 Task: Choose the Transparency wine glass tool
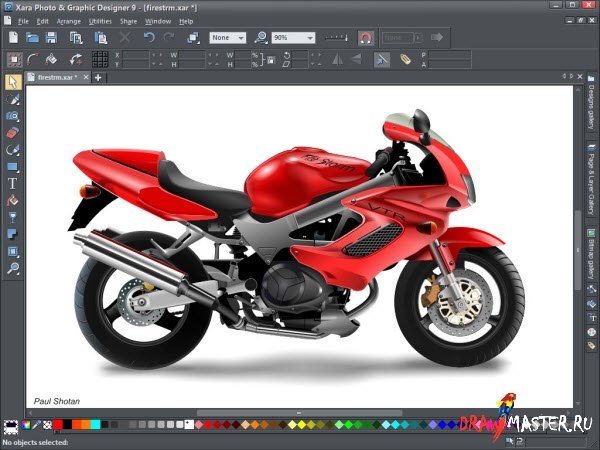(13, 217)
